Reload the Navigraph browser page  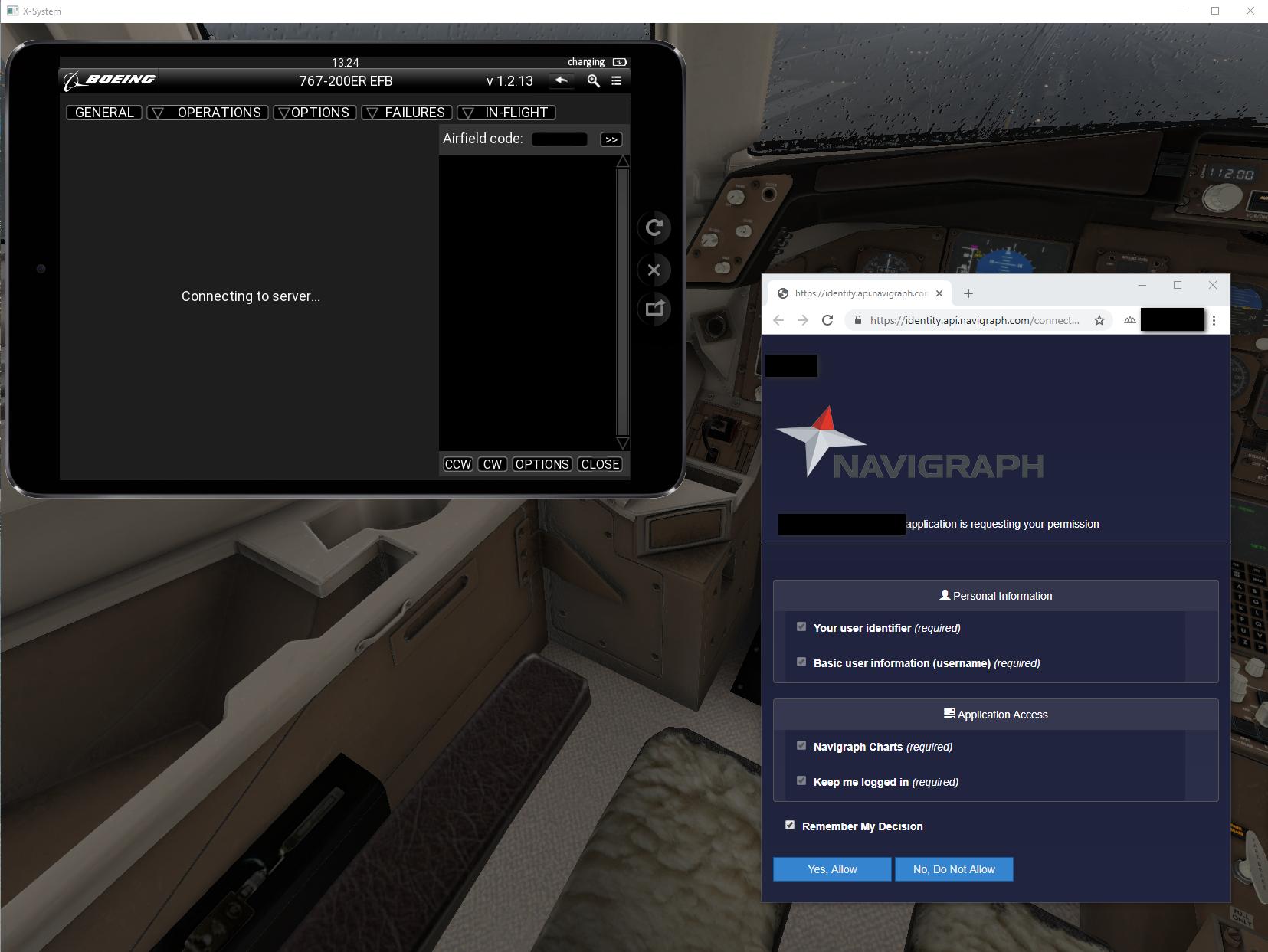click(827, 320)
